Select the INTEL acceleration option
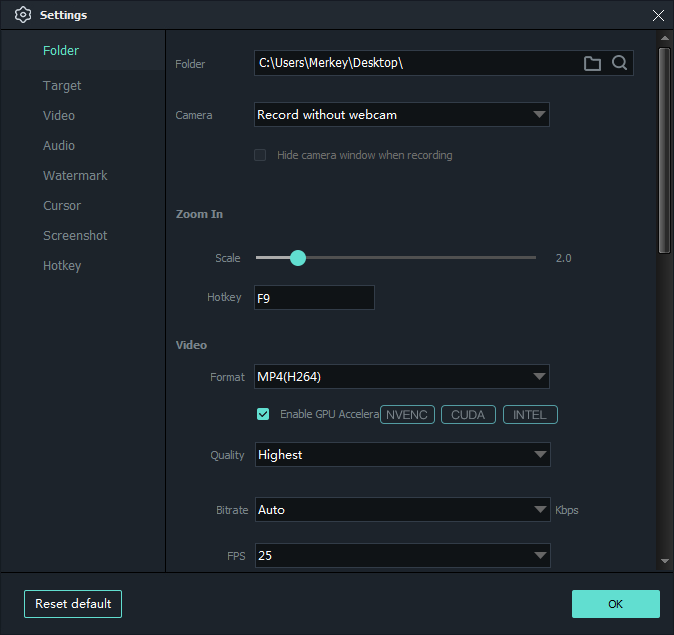 point(530,415)
